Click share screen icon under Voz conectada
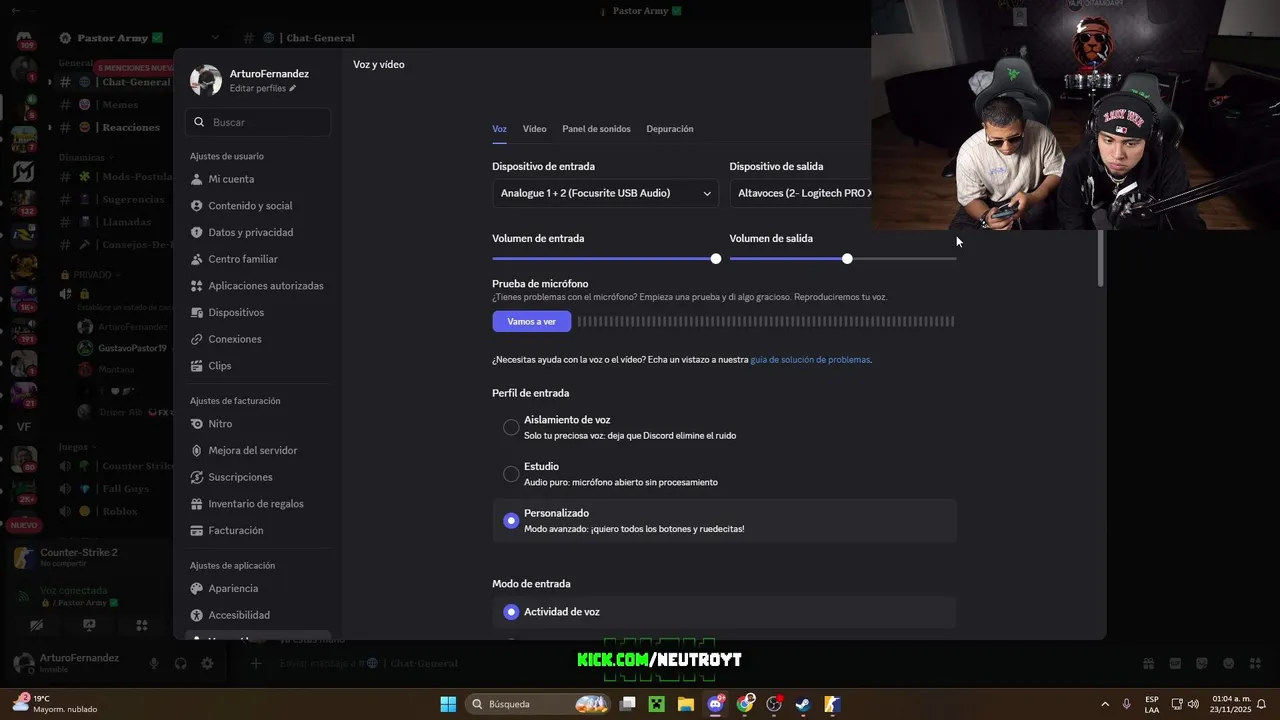The height and width of the screenshot is (720, 1280). coord(89,625)
